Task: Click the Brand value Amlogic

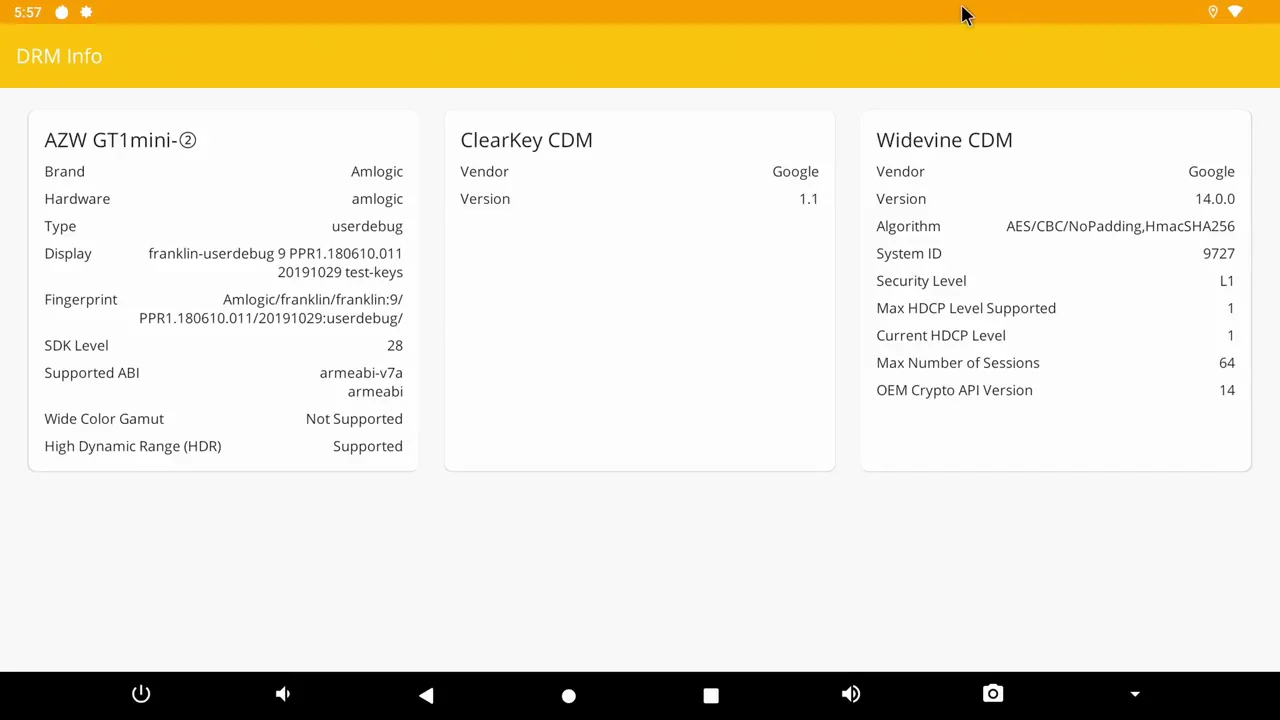Action: tap(377, 172)
